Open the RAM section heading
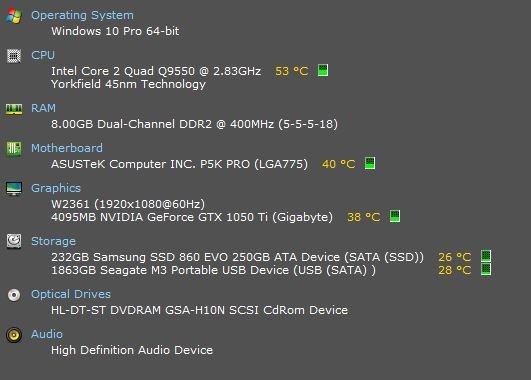Viewport: 531px width, 380px height. (43, 108)
